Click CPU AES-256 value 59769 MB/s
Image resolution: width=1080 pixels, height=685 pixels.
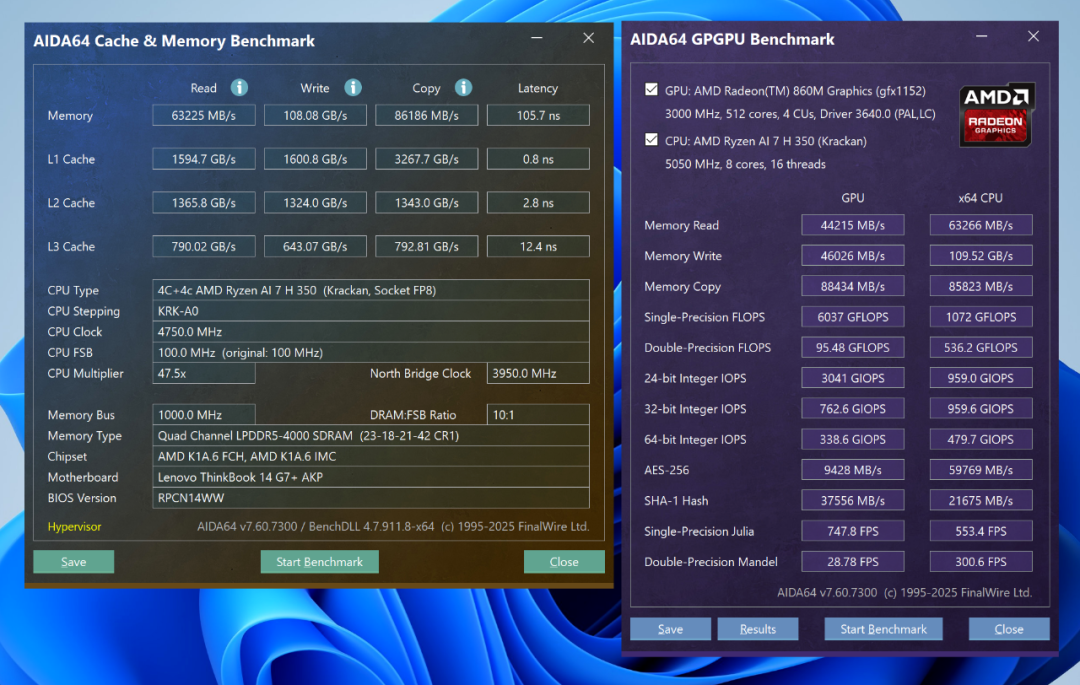(x=981, y=470)
